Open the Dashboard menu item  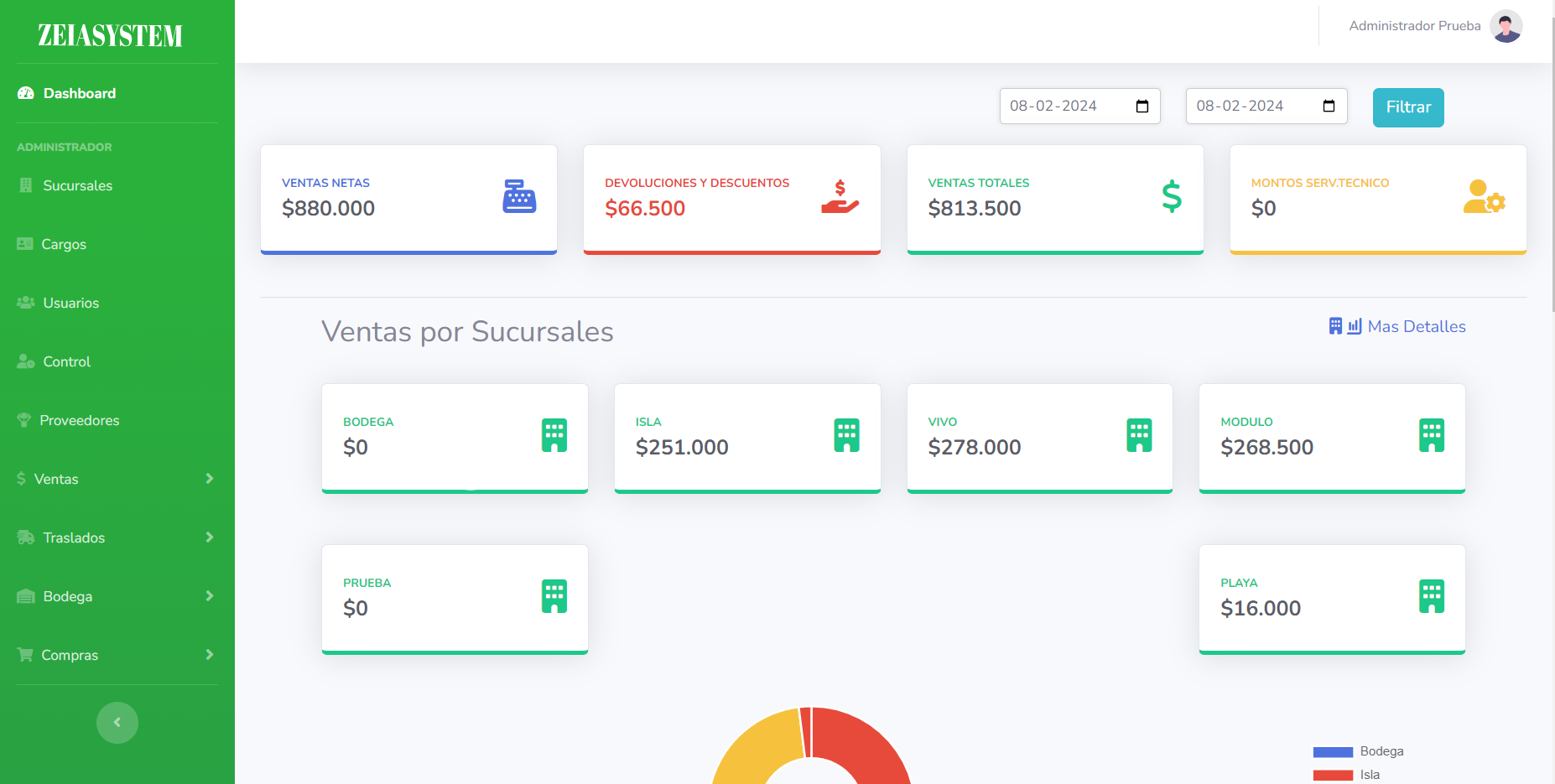(79, 93)
